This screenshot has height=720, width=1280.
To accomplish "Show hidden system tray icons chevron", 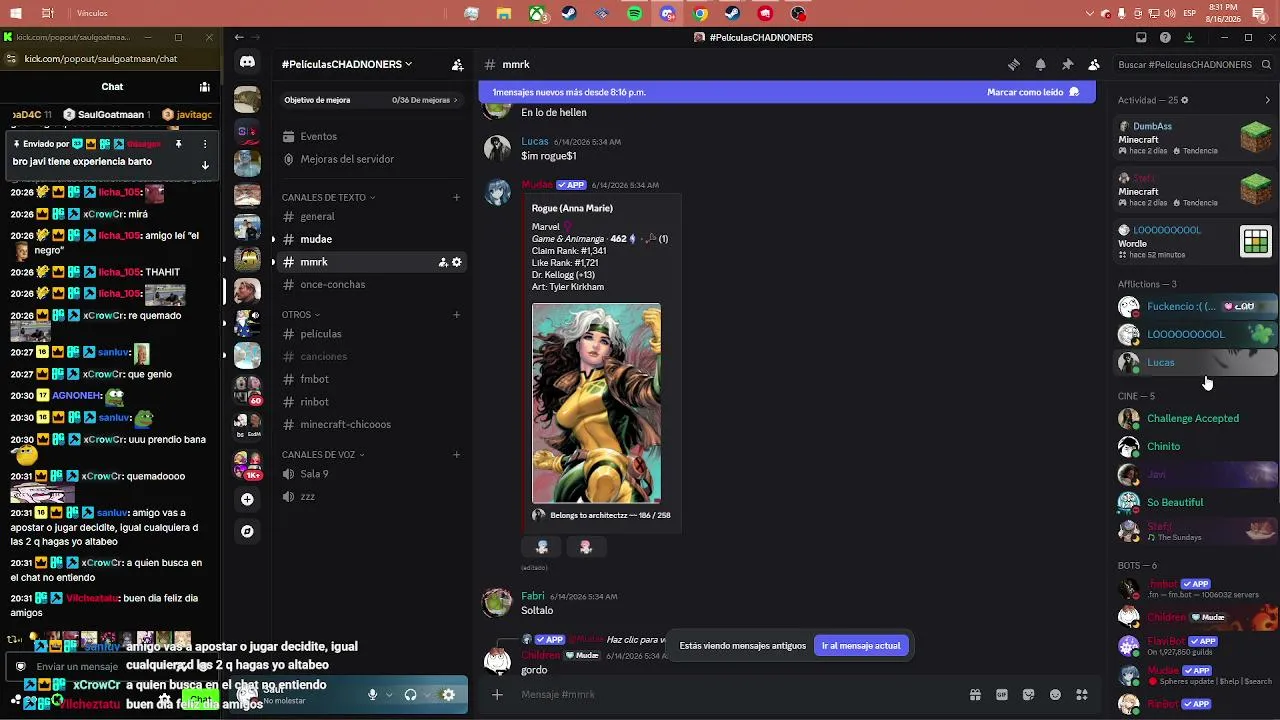I will (x=1090, y=14).
